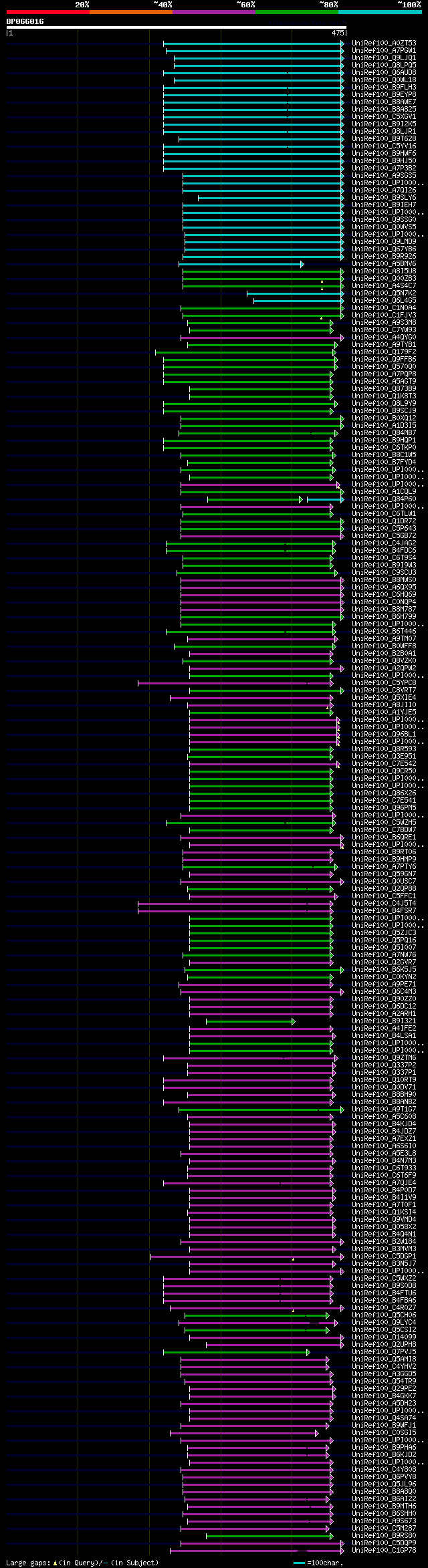
Task: Select hit label UniRef100_Q1K8T3
Action: click(x=384, y=396)
